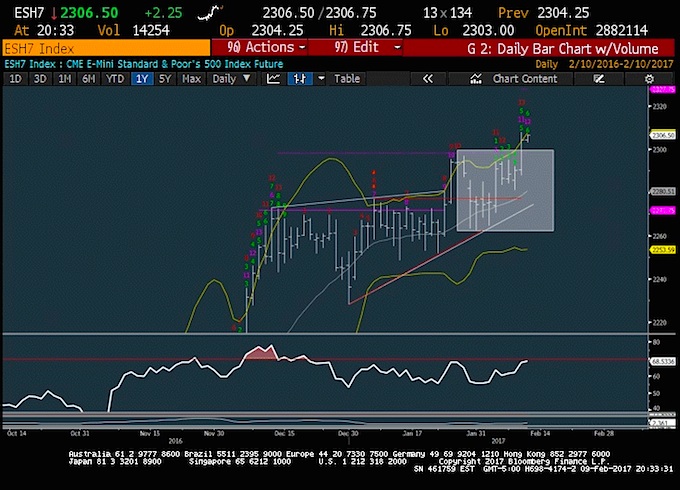Screen dimensions: 680x490
Task: Open the 96) Actions menu
Action: (x=259, y=47)
